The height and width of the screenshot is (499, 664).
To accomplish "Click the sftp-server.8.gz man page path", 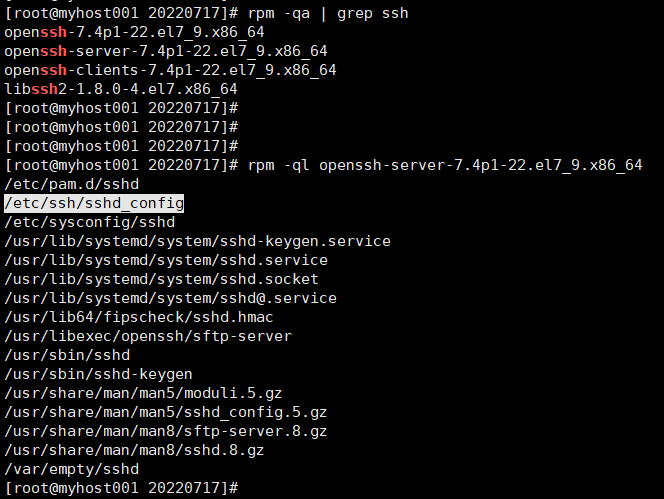I will pyautogui.click(x=165, y=430).
